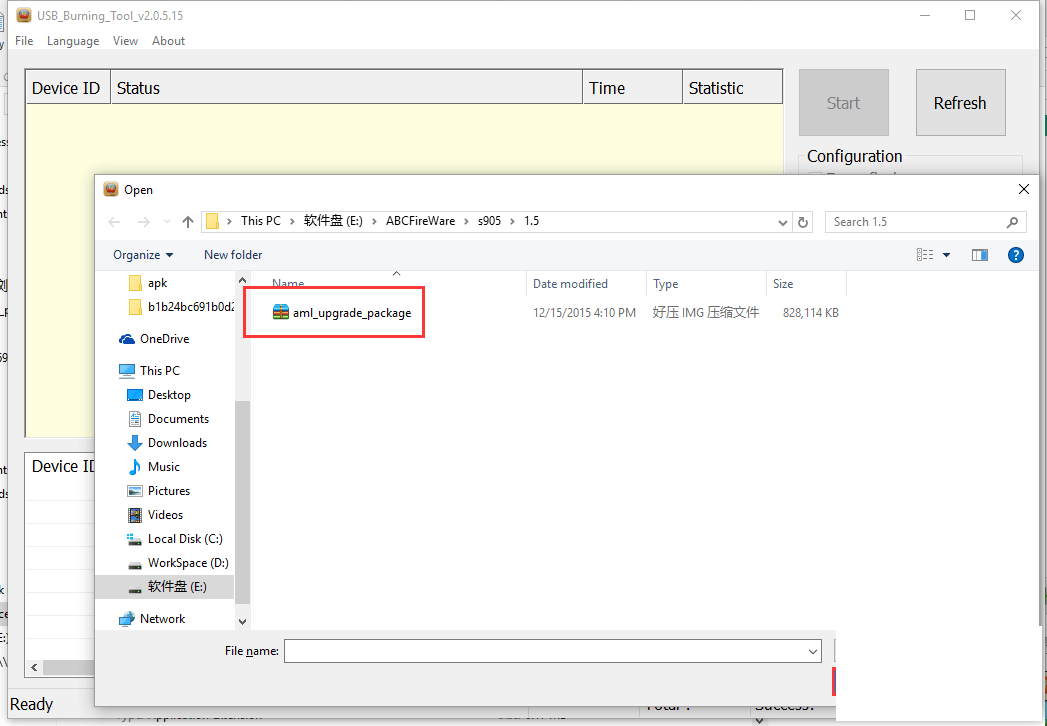Viewport: 1047px width, 726px height.
Task: Click 1.5 in address breadcrumb
Action: point(532,221)
